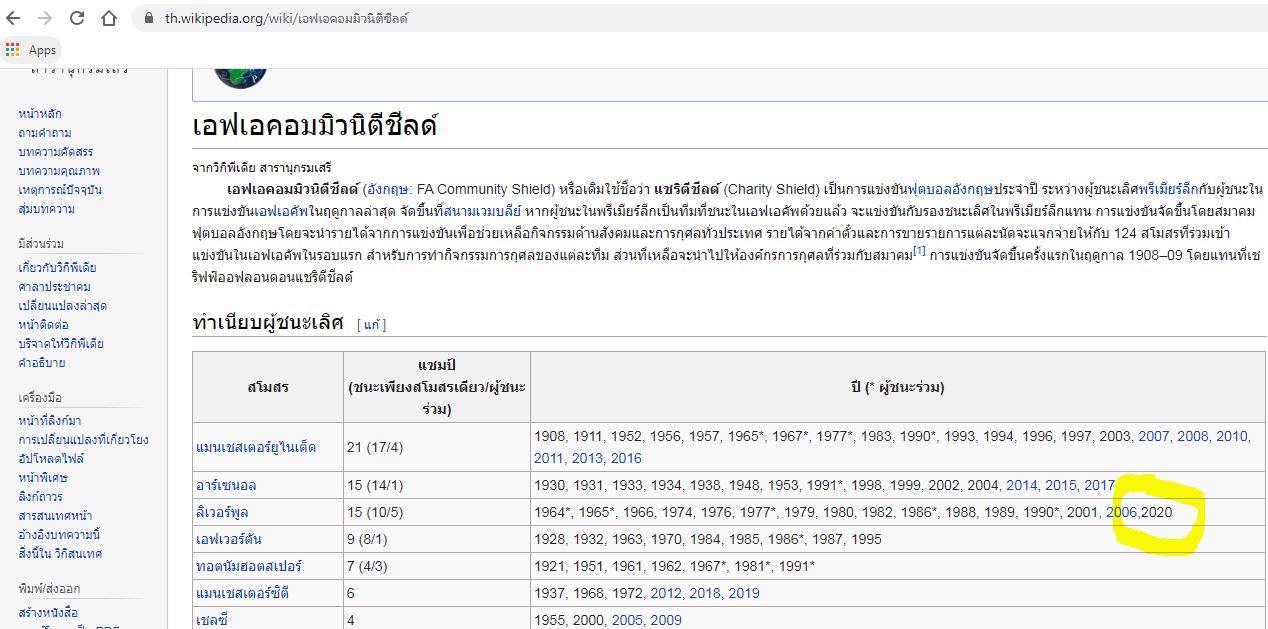Go to browser home page icon
This screenshot has height=629, width=1268.
point(110,18)
